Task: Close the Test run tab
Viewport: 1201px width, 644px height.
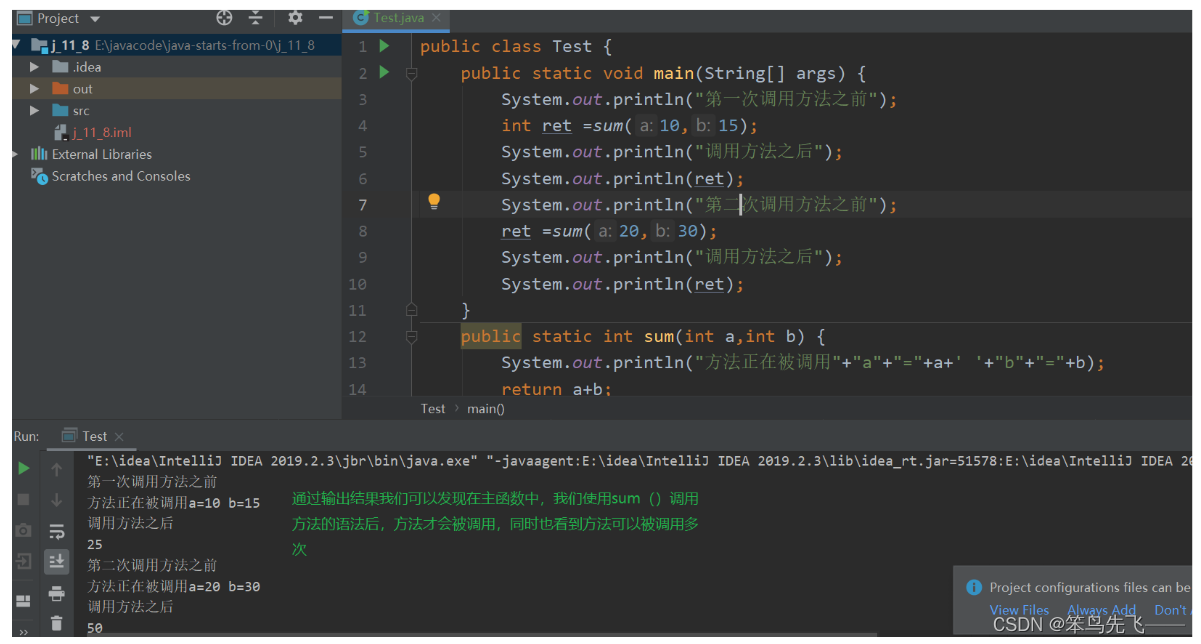Action: tap(119, 437)
